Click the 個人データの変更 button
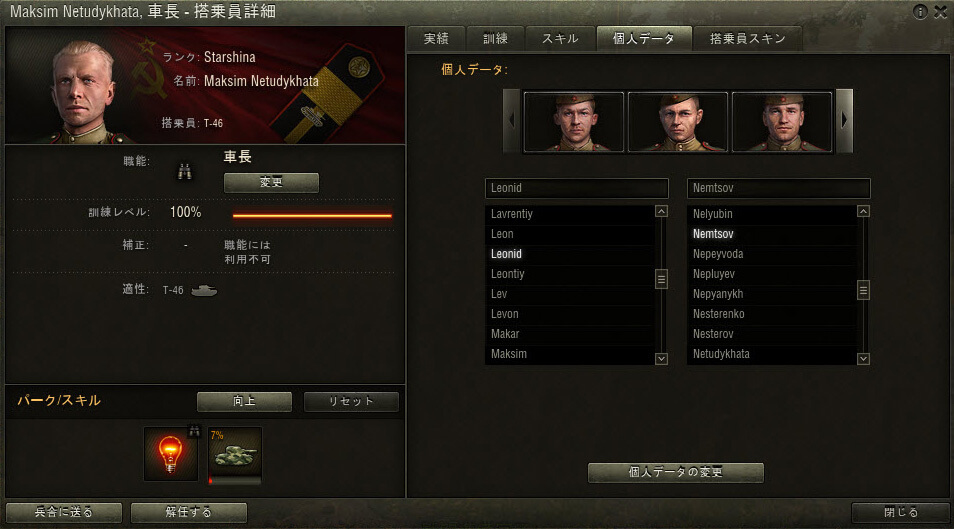954x529 pixels. [x=675, y=472]
